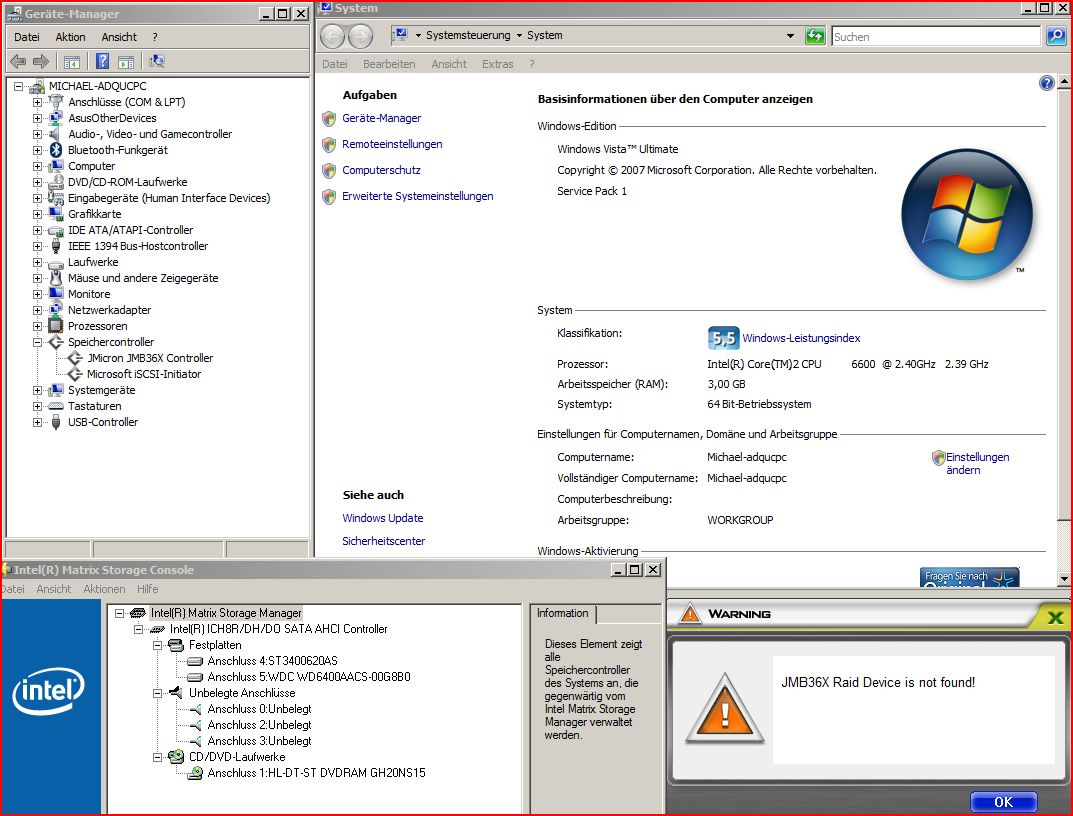Click shield icon beside Computerschutz
Viewport: 1073px width, 816px height.
[329, 170]
